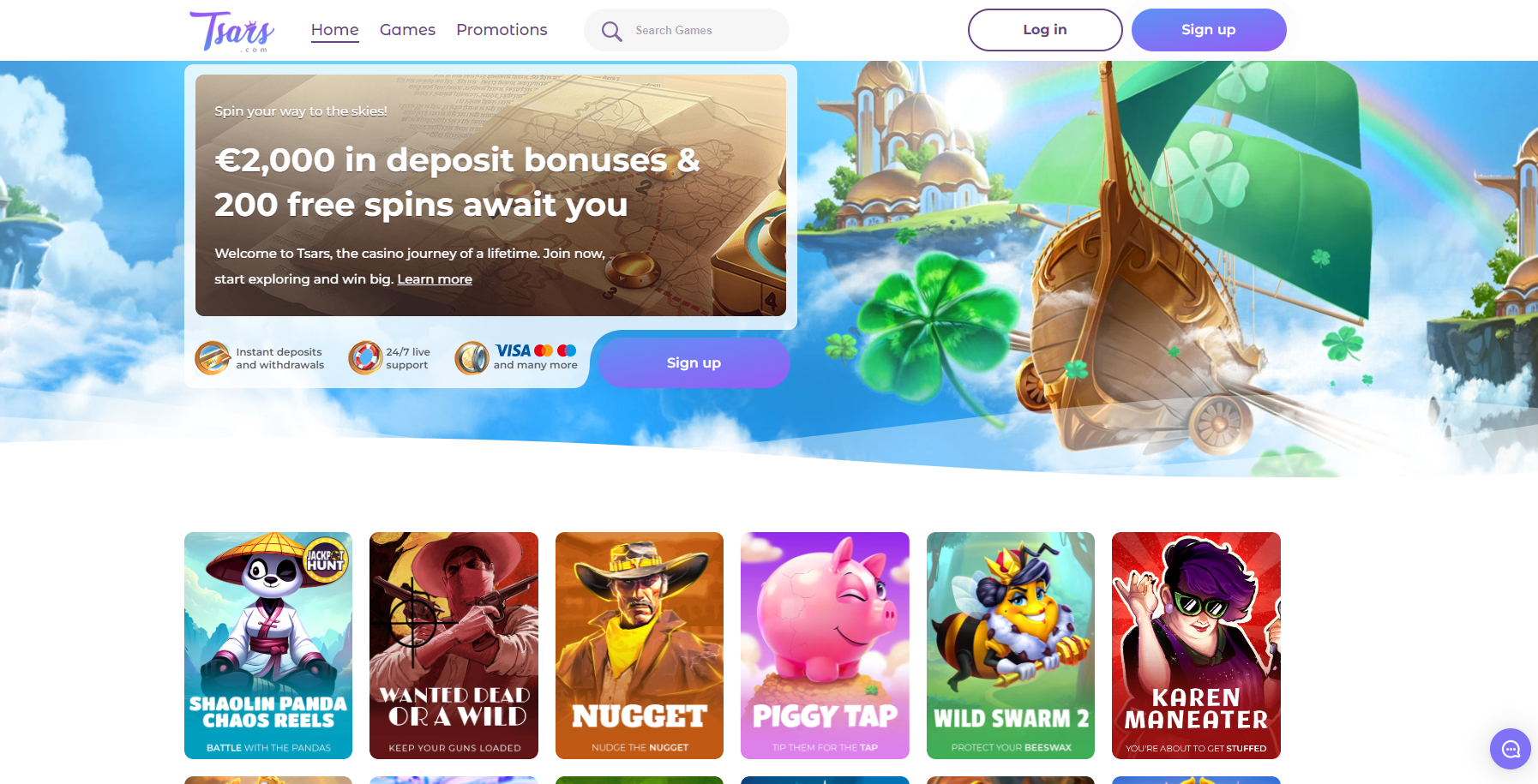Image resolution: width=1538 pixels, height=784 pixels.
Task: Click the Jackpot Hunt badge on Shaolin Panda
Action: (326, 560)
